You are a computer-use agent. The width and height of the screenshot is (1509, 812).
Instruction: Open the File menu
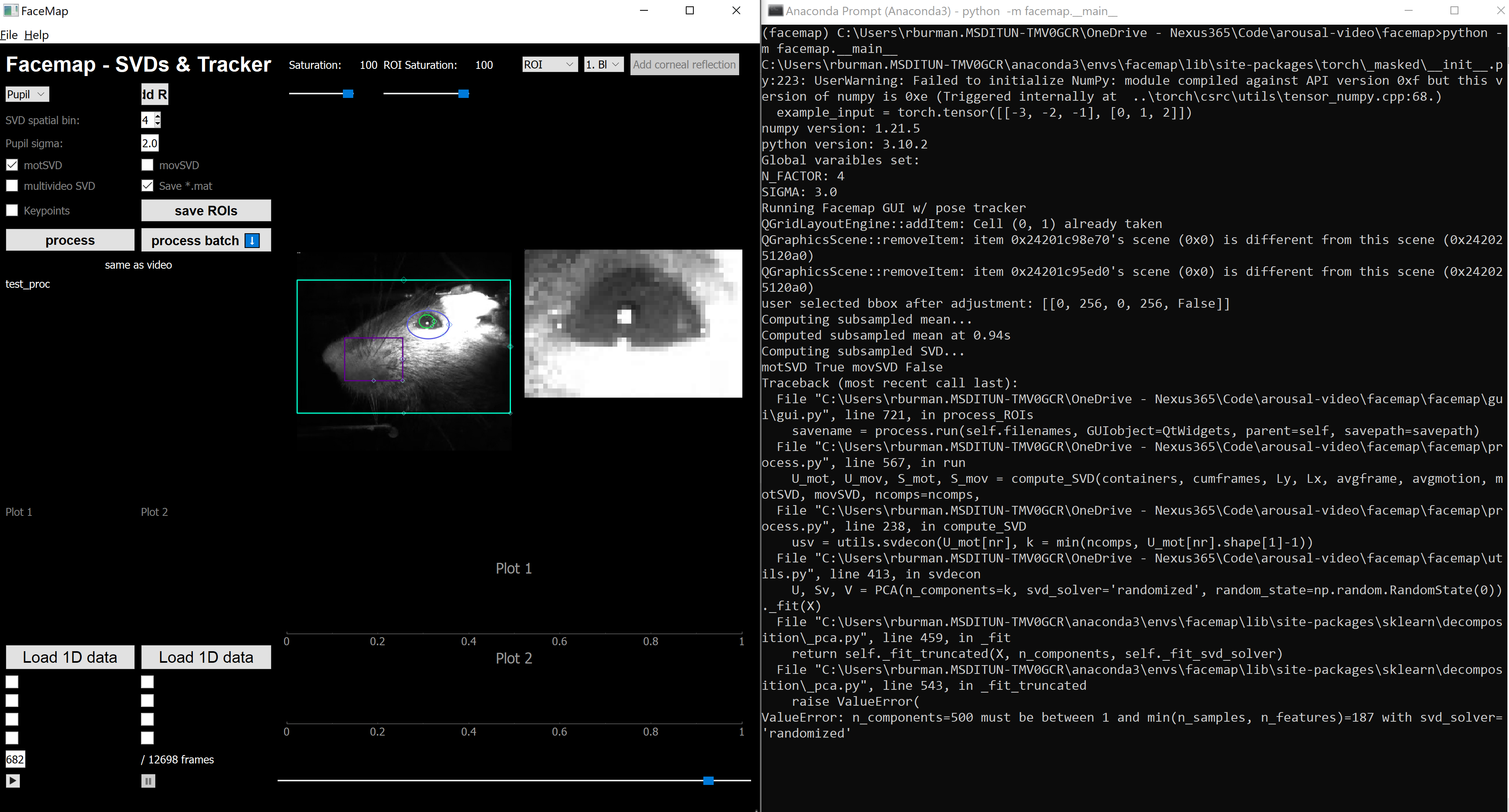[10, 35]
